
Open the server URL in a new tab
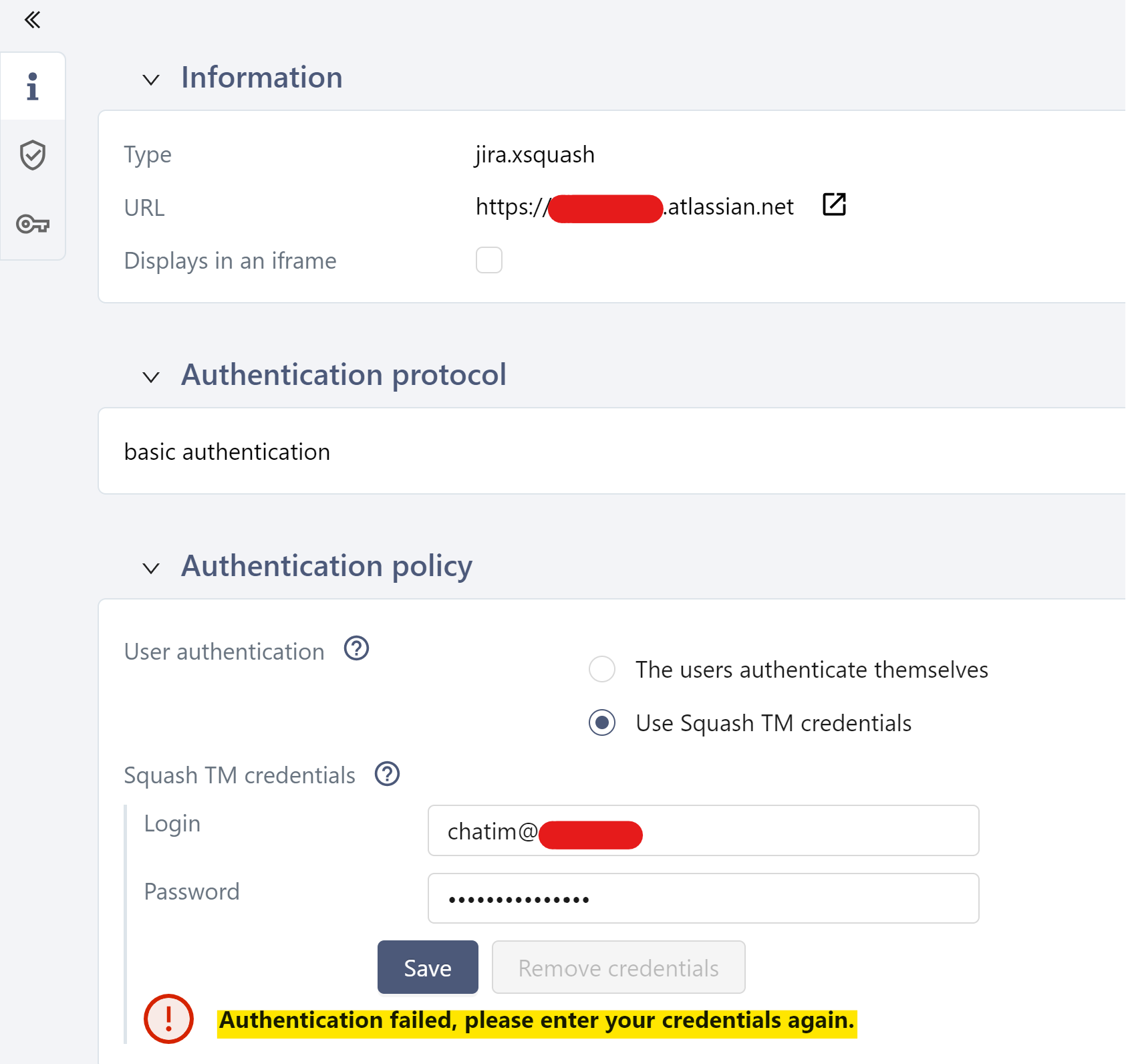click(833, 205)
